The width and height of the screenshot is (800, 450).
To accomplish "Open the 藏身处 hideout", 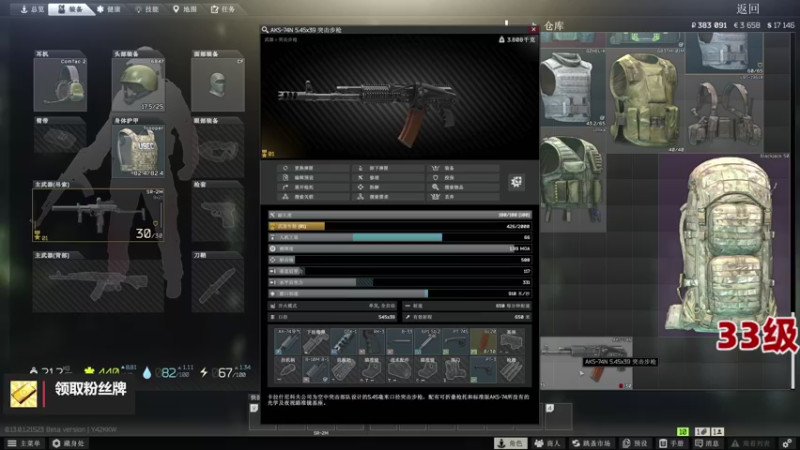I will [68, 443].
